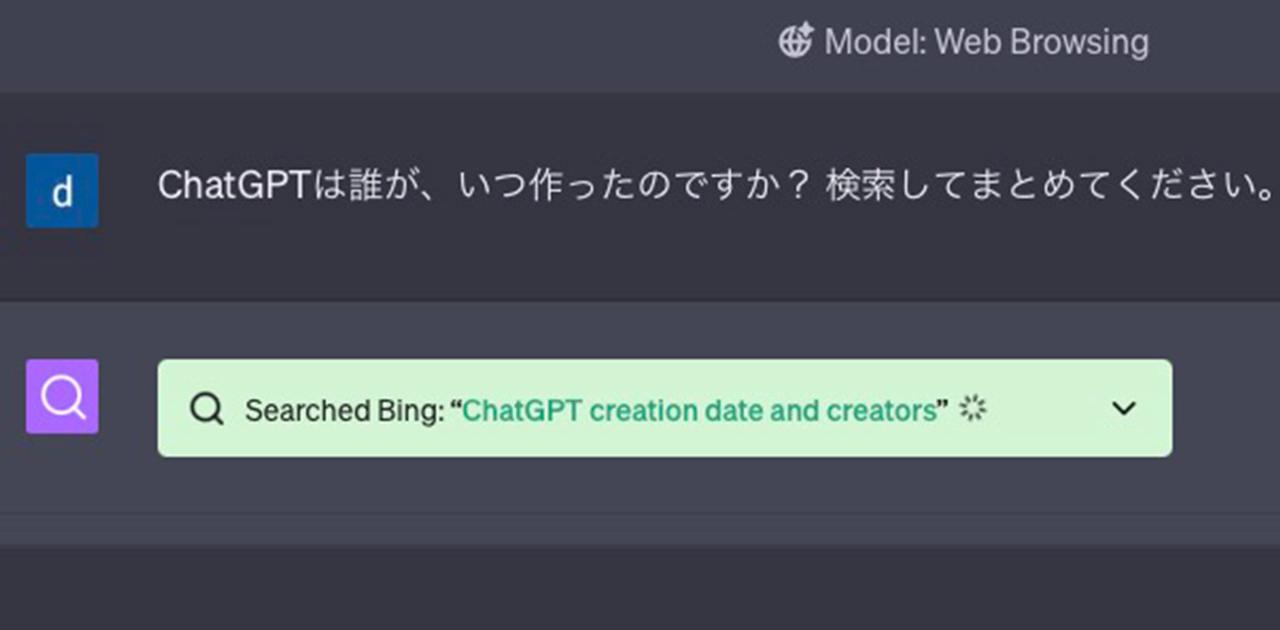Click the loading spinner after search query
The width and height of the screenshot is (1280, 630).
[972, 408]
